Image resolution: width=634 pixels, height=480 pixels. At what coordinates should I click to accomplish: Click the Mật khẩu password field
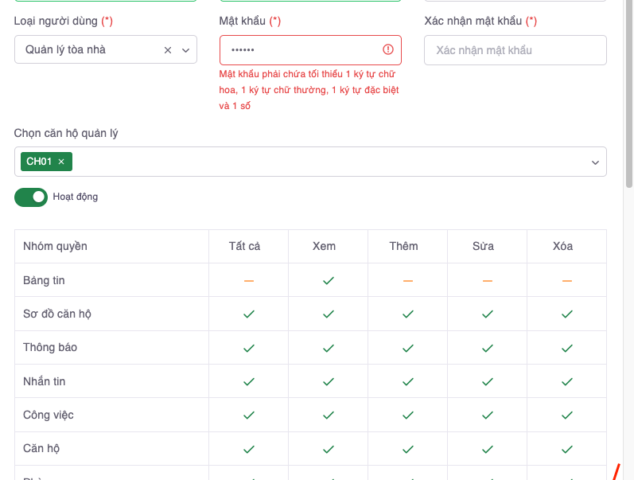[x=300, y=50]
